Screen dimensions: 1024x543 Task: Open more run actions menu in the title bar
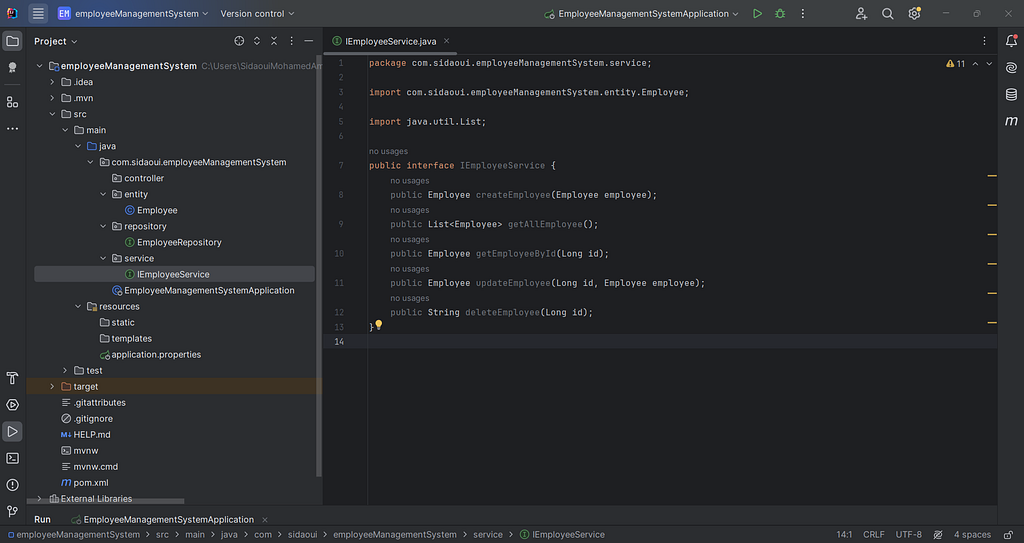click(x=803, y=13)
